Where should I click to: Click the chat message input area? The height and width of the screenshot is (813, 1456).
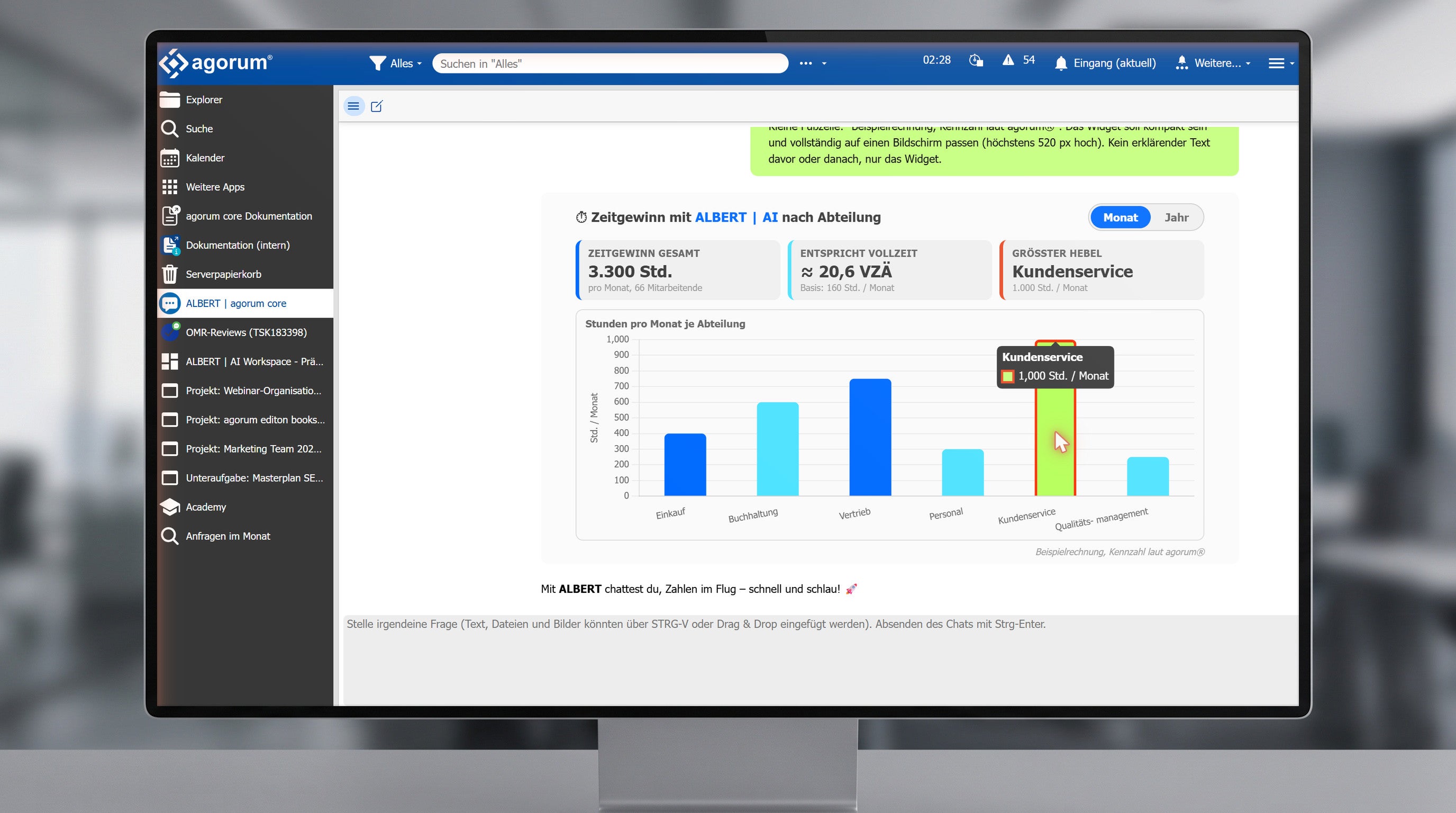click(x=820, y=661)
